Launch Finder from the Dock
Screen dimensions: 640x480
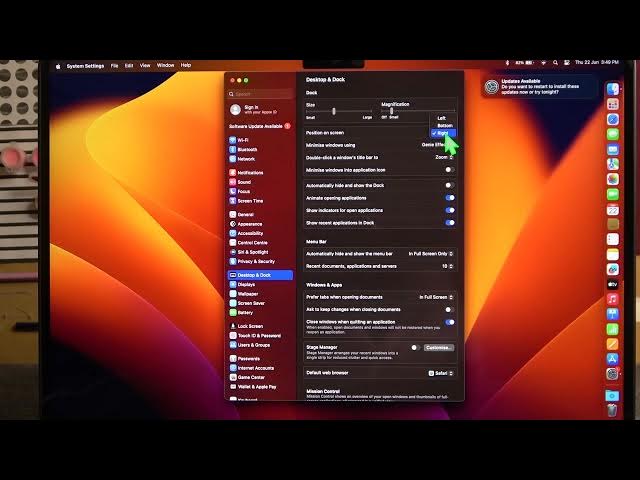(x=612, y=89)
